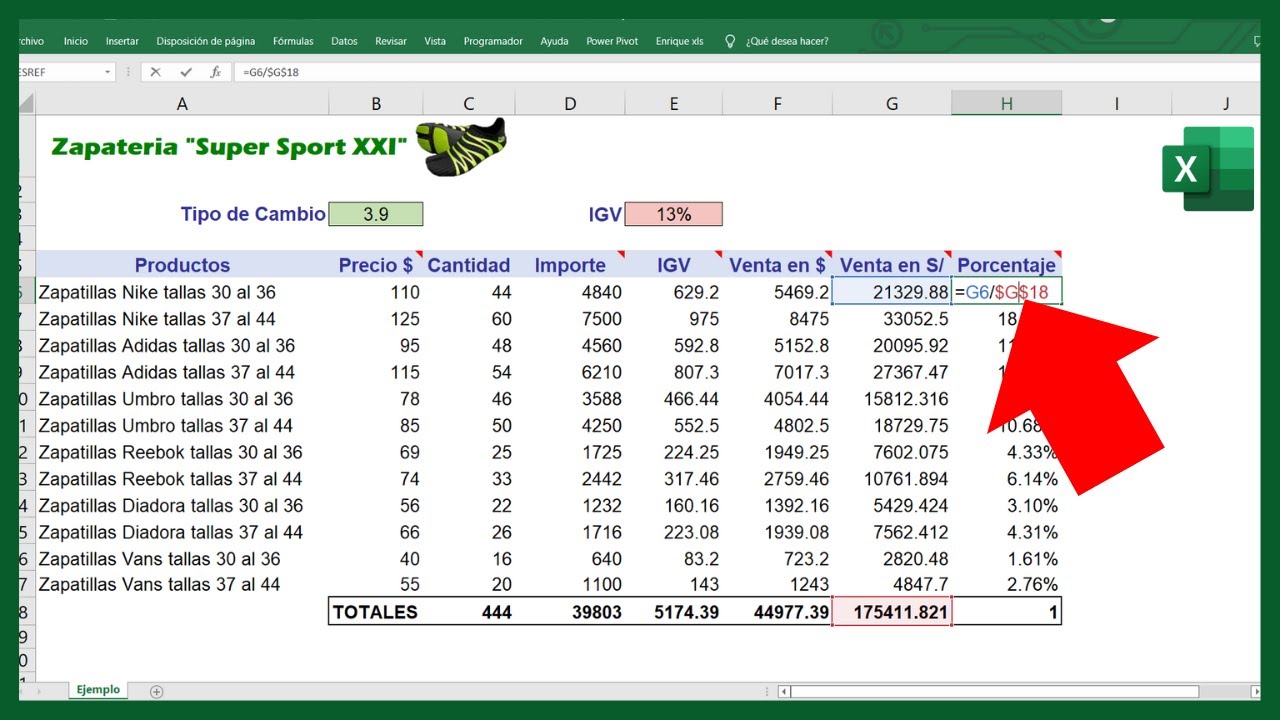Screen dimensions: 1280x720
Task: Click the 44977.39 total cell
Action: [778, 612]
